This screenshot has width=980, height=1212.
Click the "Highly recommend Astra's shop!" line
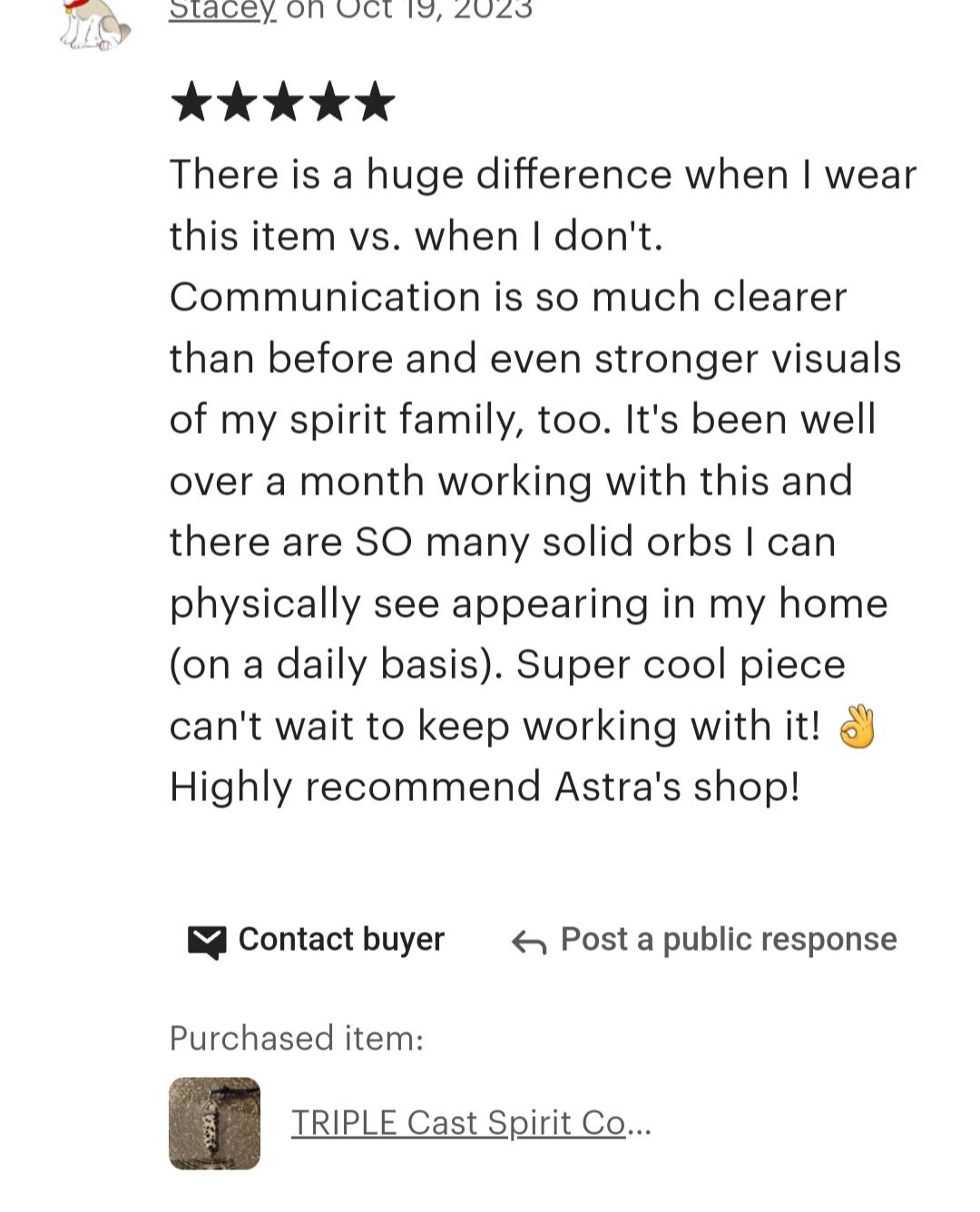(485, 787)
